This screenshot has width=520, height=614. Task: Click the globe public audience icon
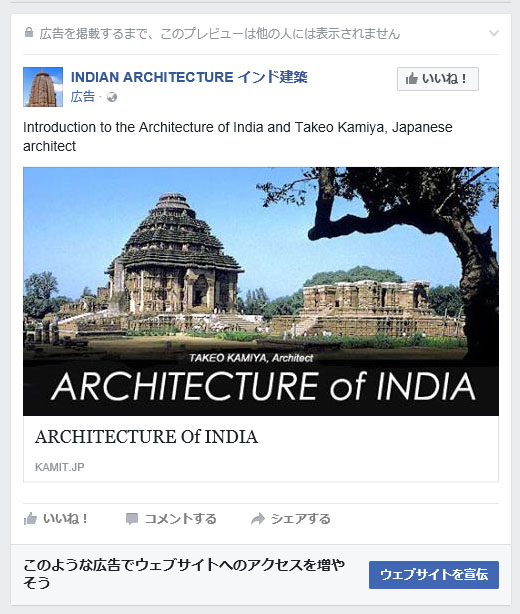click(x=112, y=97)
